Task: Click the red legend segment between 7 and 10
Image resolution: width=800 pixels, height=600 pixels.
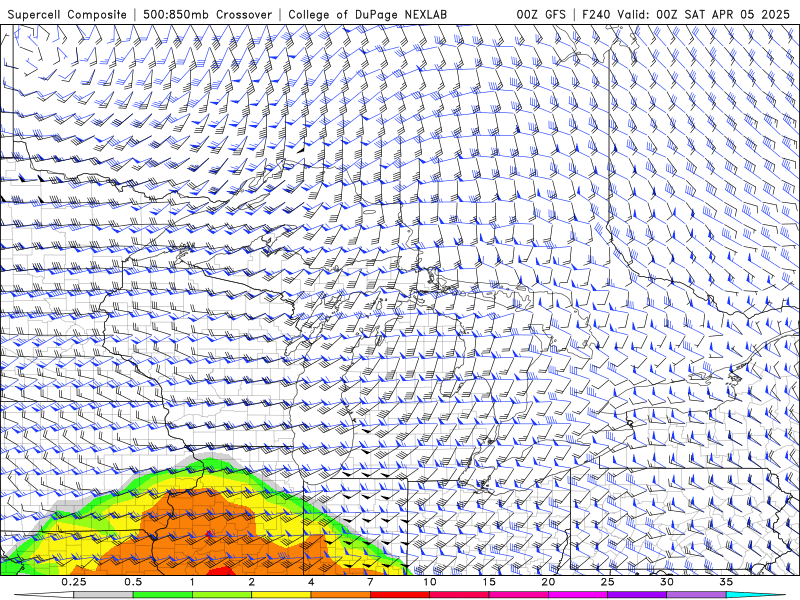Action: 400,595
